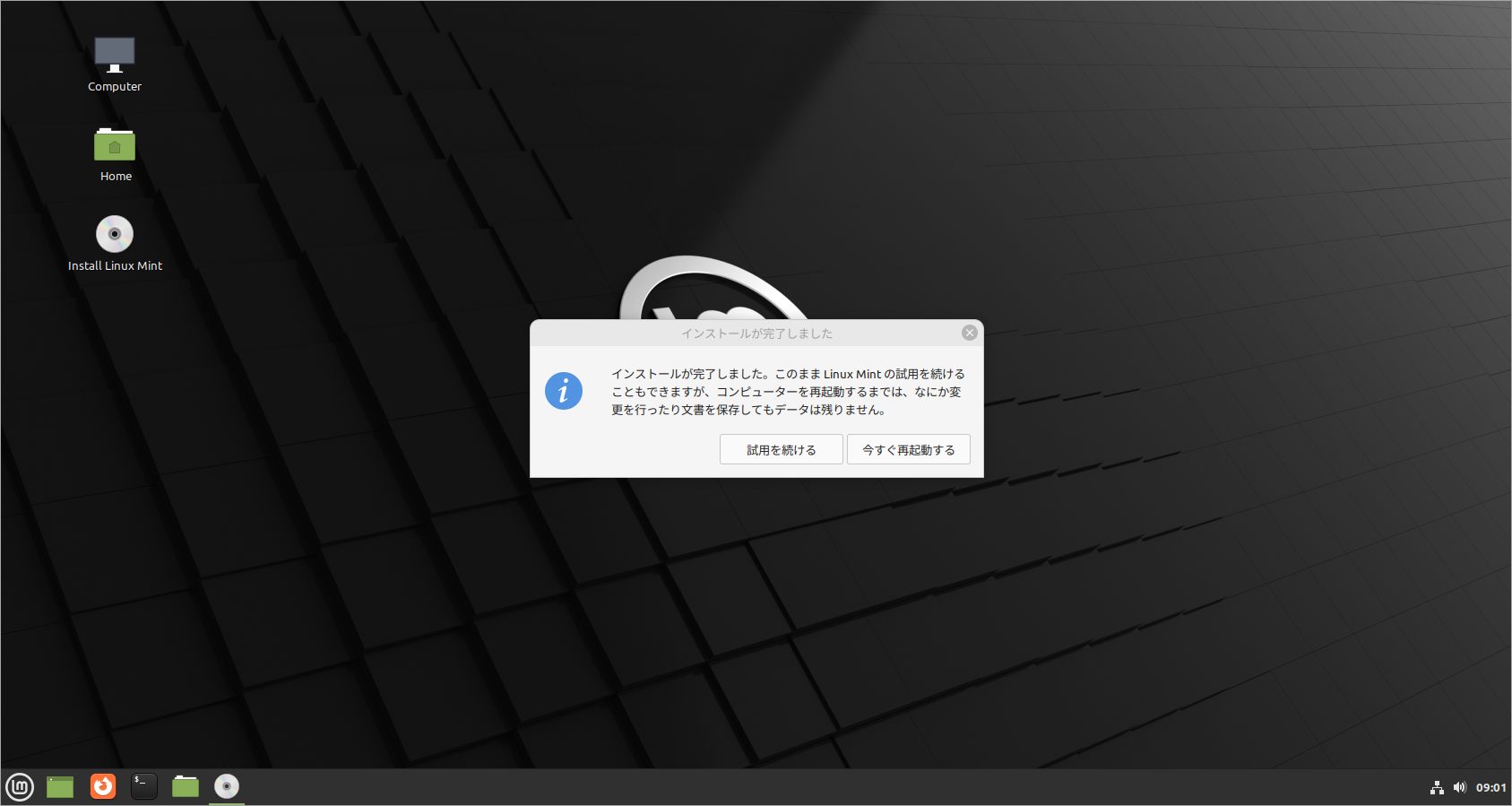The width and height of the screenshot is (1512, 806).
Task: Open the network connection tray icon
Action: tap(1437, 787)
